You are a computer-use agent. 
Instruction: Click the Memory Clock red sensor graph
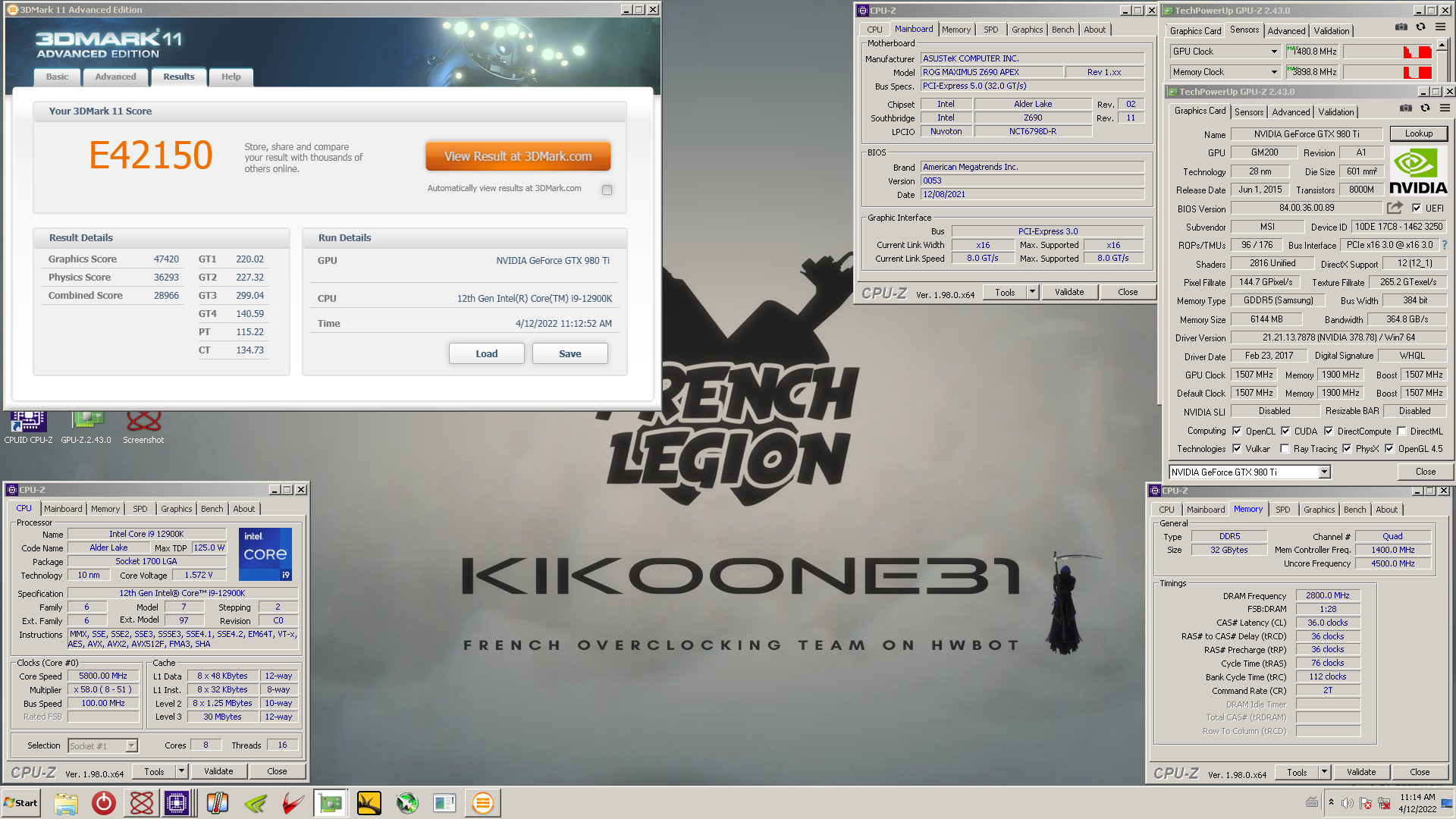(x=1387, y=72)
